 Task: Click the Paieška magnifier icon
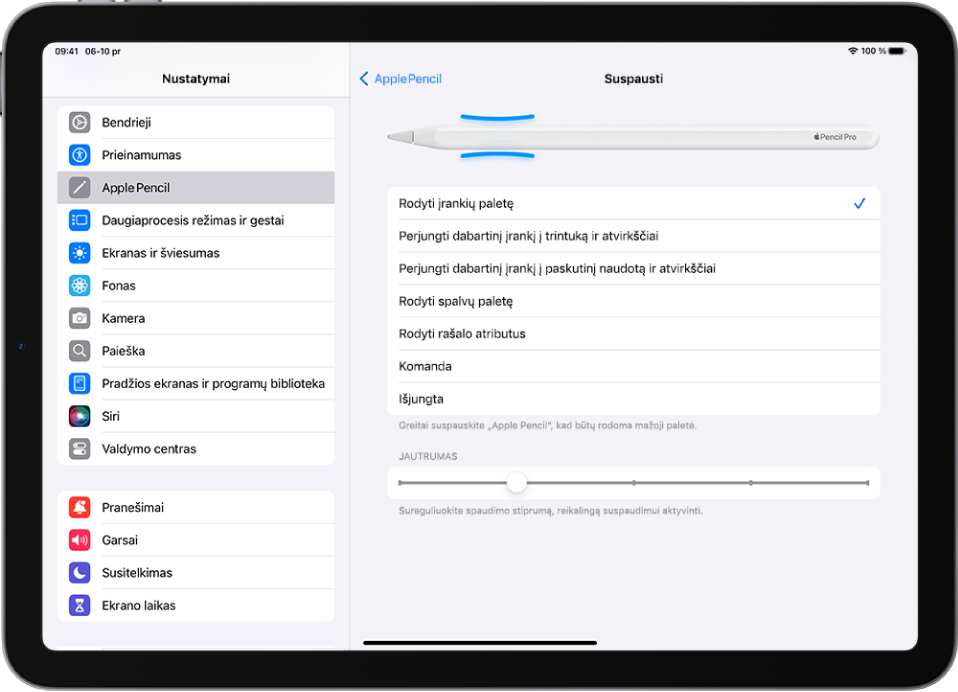click(79, 351)
